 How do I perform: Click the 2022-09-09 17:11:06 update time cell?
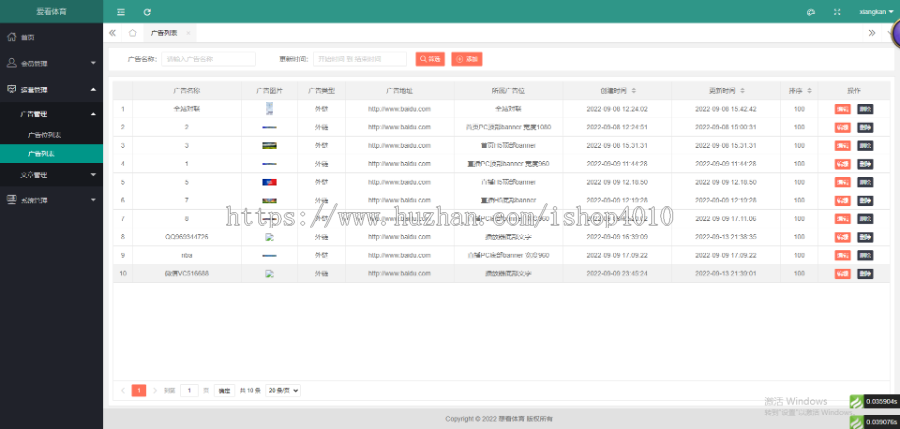pyautogui.click(x=726, y=219)
